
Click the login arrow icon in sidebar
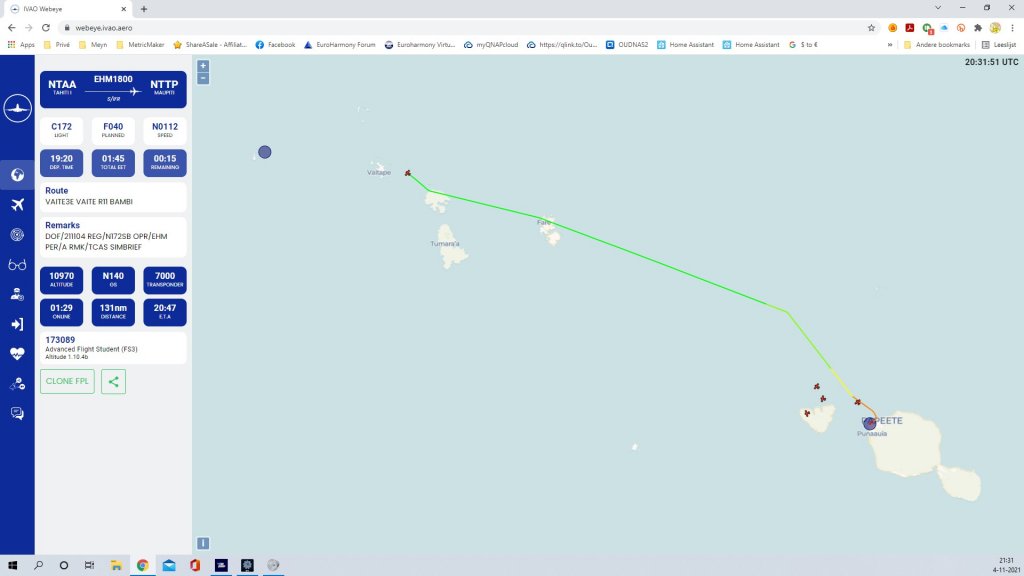[17, 324]
